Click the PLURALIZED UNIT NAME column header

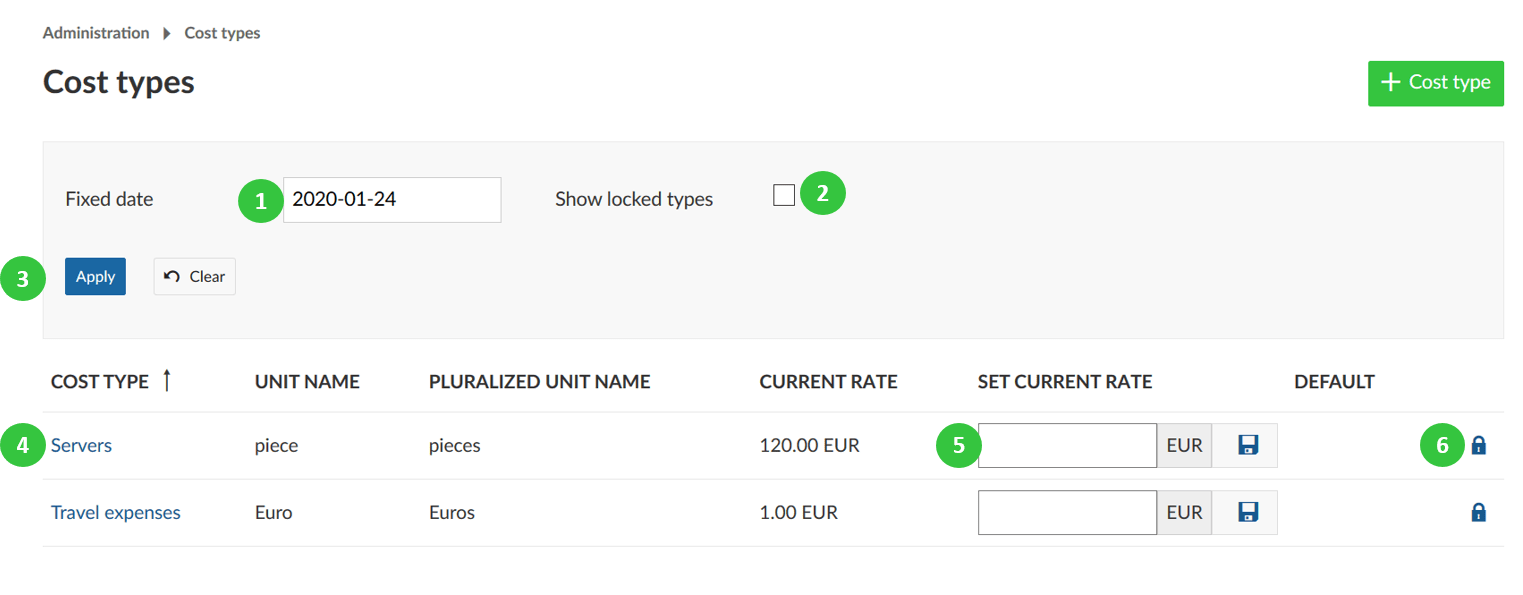tap(539, 381)
